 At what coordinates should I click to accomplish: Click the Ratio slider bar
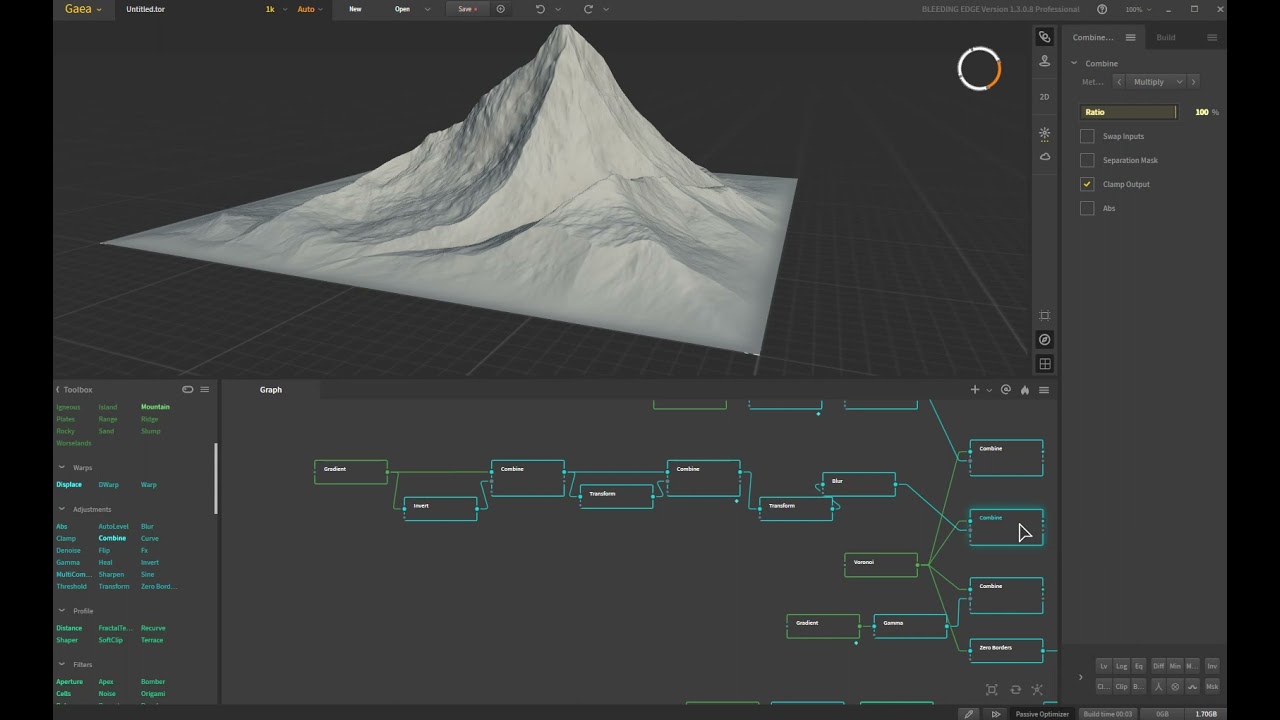point(1129,112)
